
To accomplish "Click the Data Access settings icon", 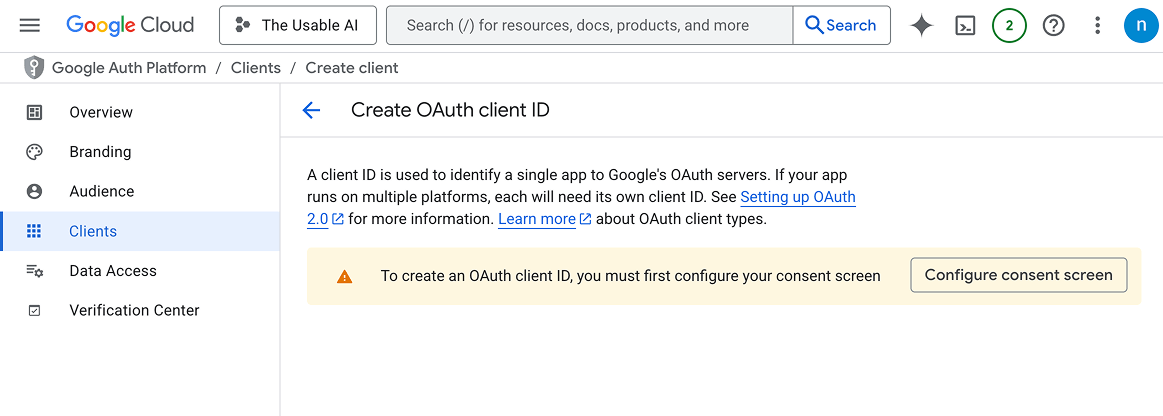I will click(35, 271).
